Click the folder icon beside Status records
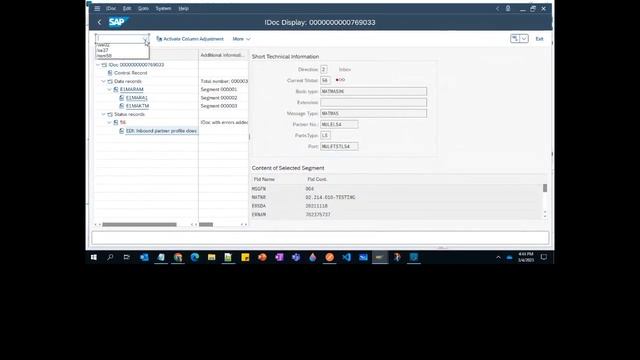This screenshot has height=360, width=640. [x=110, y=114]
